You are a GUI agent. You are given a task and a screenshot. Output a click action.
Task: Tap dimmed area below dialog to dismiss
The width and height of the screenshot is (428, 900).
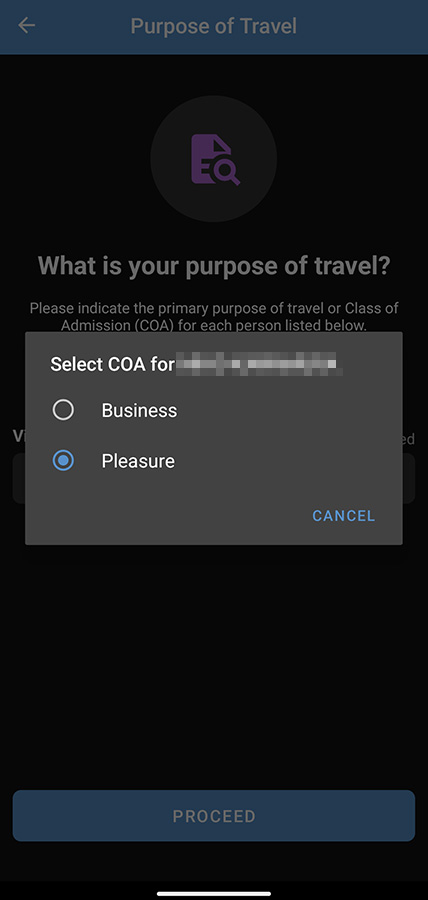(x=214, y=660)
